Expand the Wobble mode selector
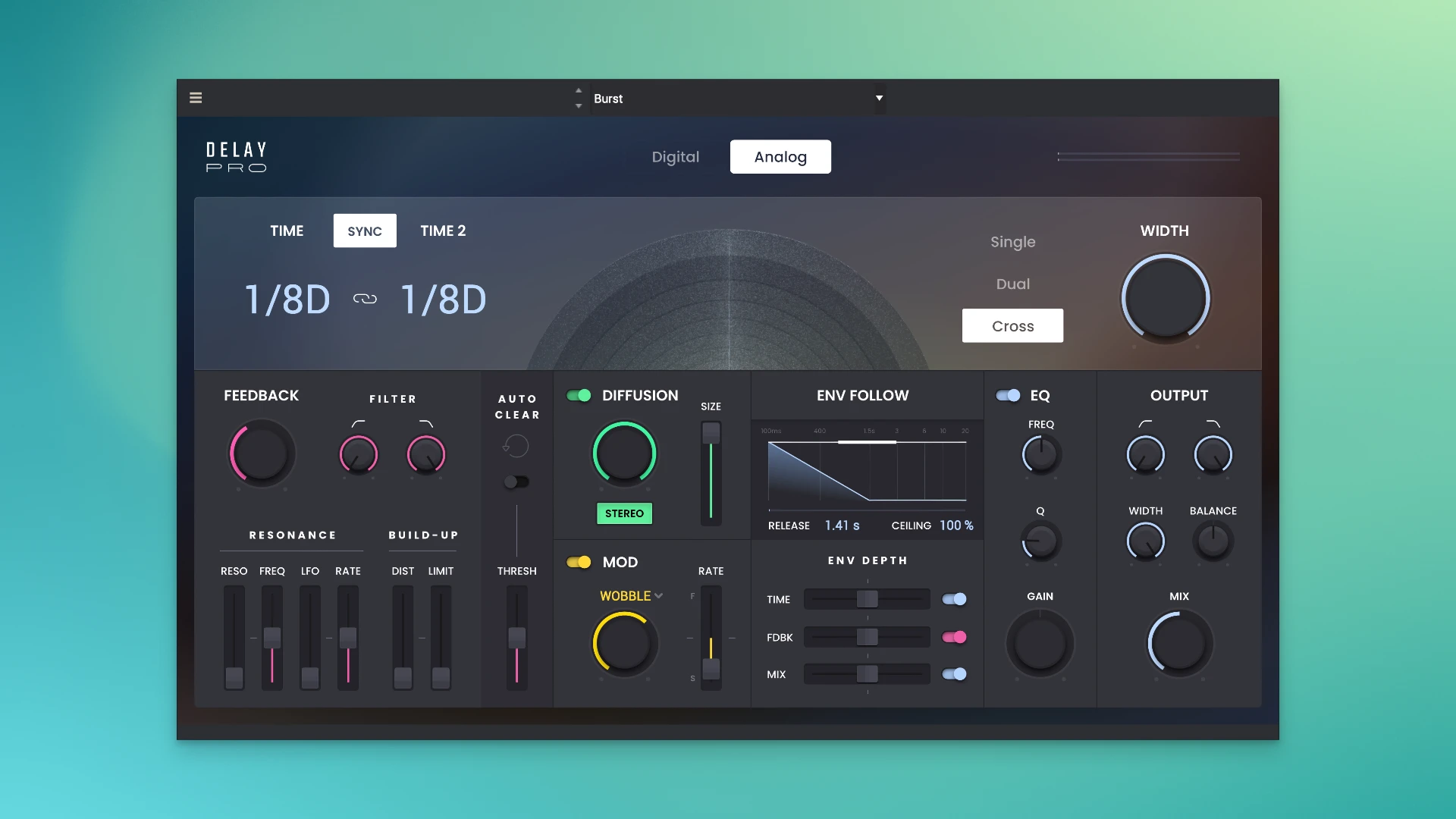 pos(631,596)
